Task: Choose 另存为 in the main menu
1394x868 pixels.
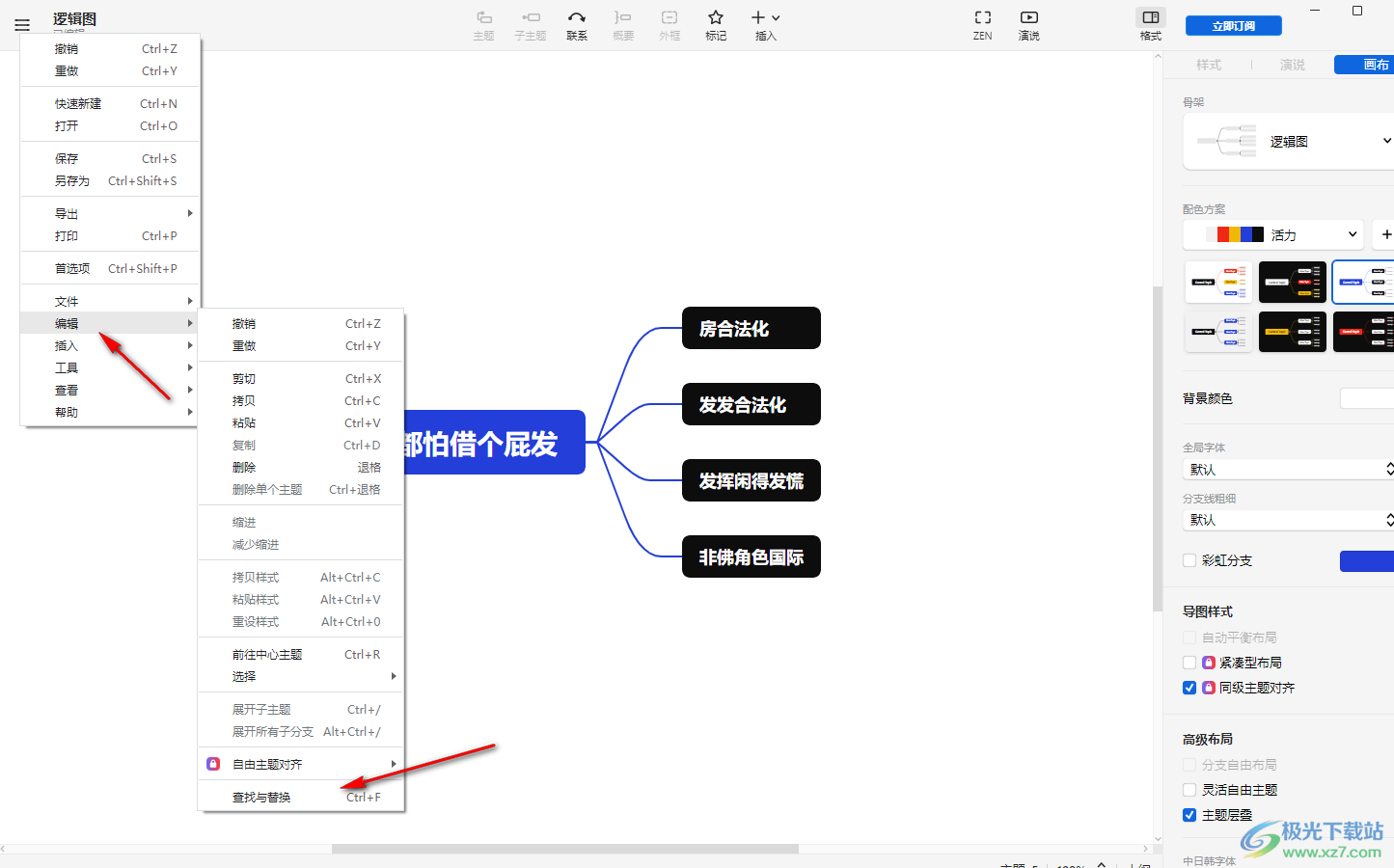Action: pyautogui.click(x=109, y=180)
